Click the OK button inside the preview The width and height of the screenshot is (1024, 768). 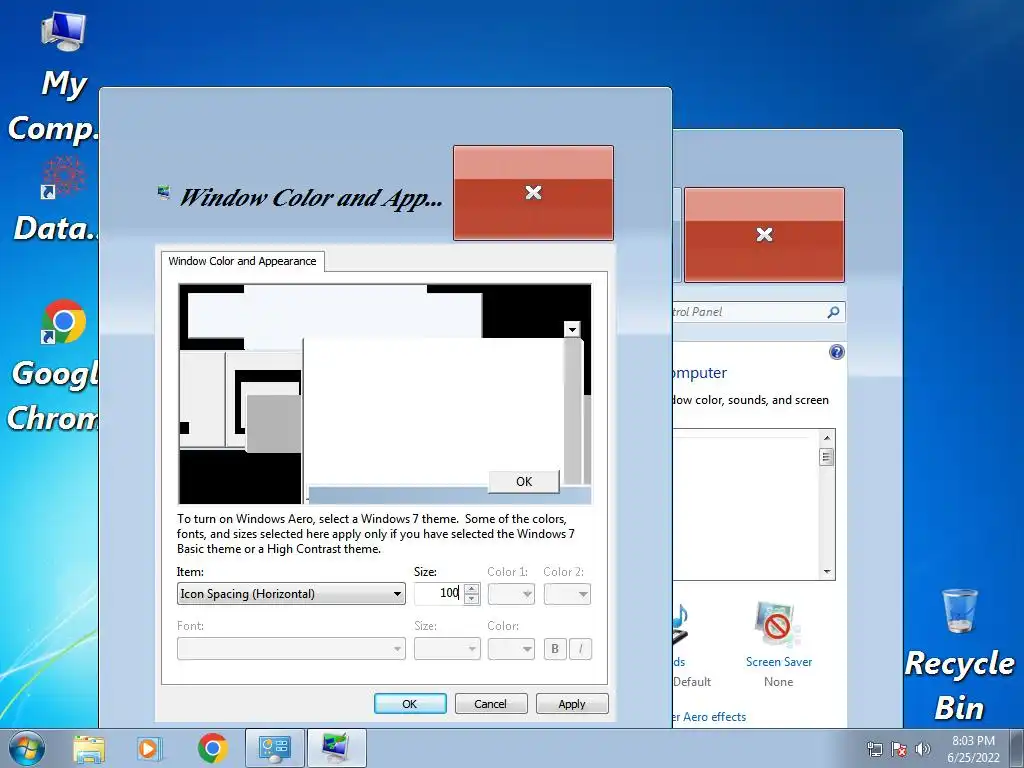[x=524, y=481]
